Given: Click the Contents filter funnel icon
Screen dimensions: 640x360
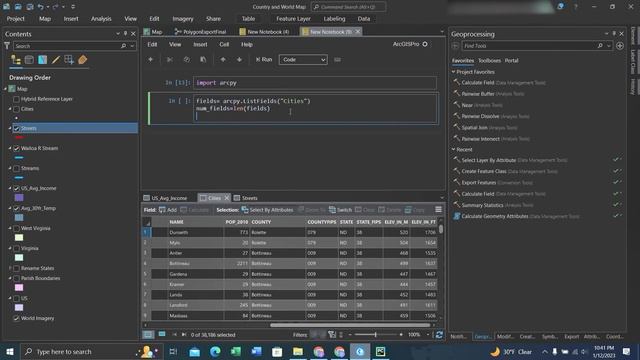Looking at the screenshot, I should tap(7, 46).
